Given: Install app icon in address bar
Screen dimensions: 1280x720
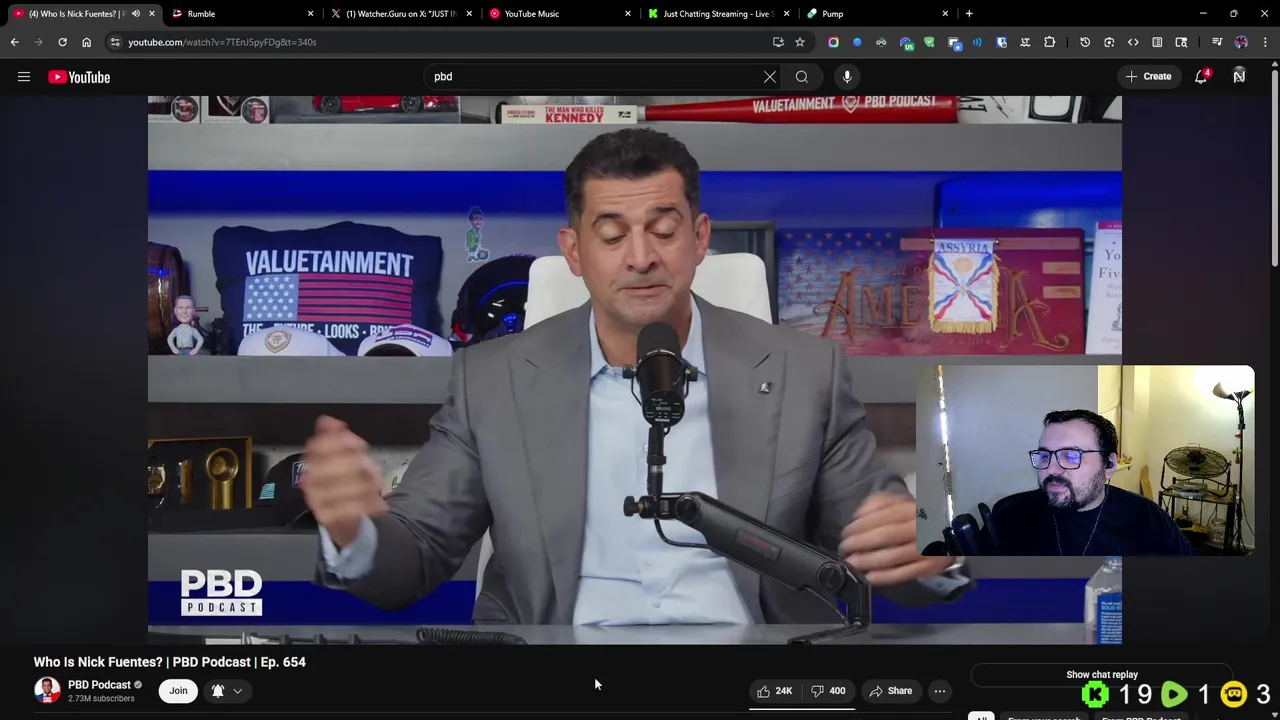Looking at the screenshot, I should point(778,42).
